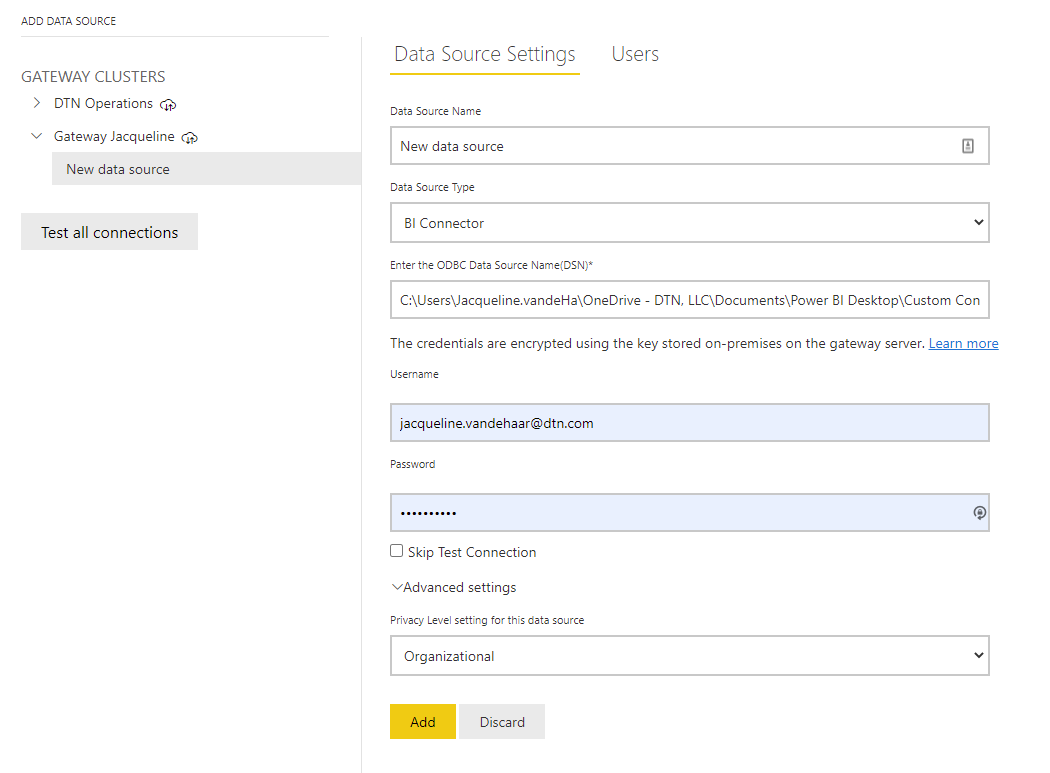Click the ADD DATA SOURCE title

click(68, 21)
